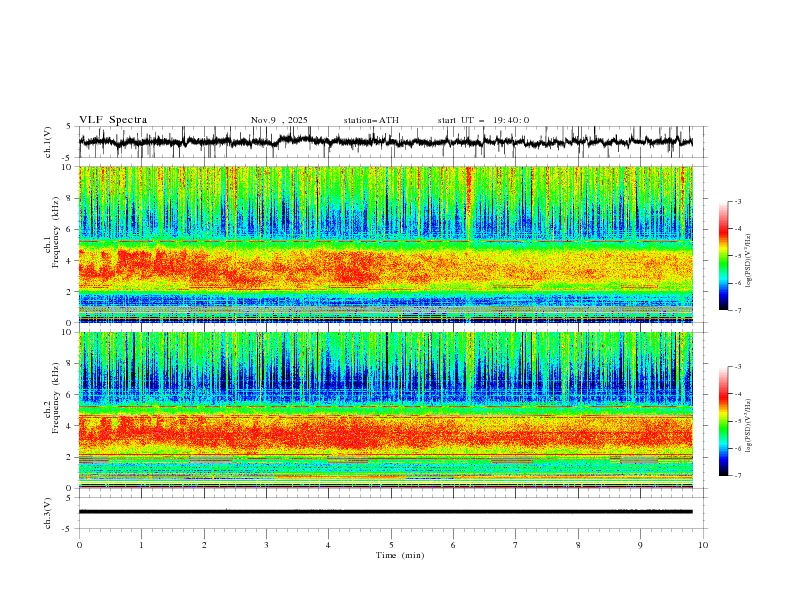Click the "5" tick on ch.3(V) axis

[x=69, y=497]
